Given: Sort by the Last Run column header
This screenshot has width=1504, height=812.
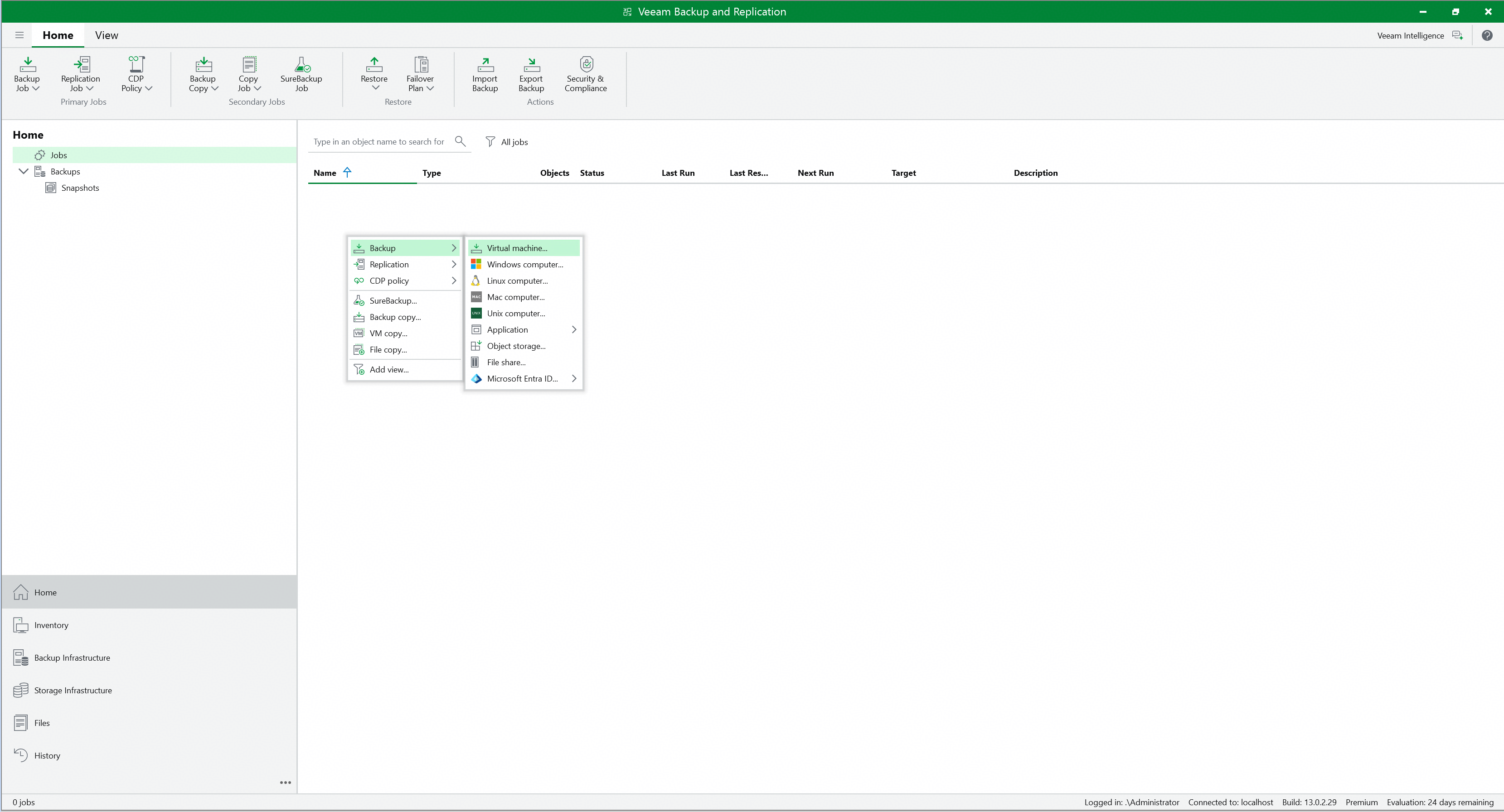Looking at the screenshot, I should (678, 173).
